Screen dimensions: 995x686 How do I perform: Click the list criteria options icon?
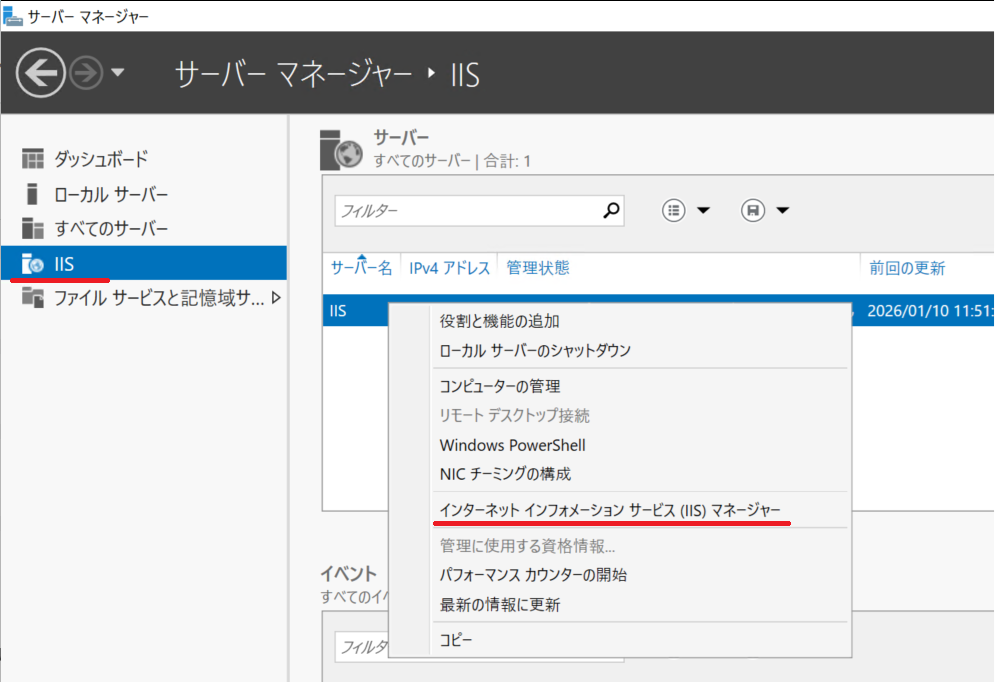tap(673, 210)
